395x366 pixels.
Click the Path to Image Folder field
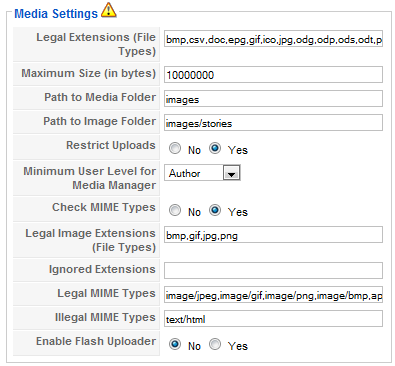pos(273,123)
